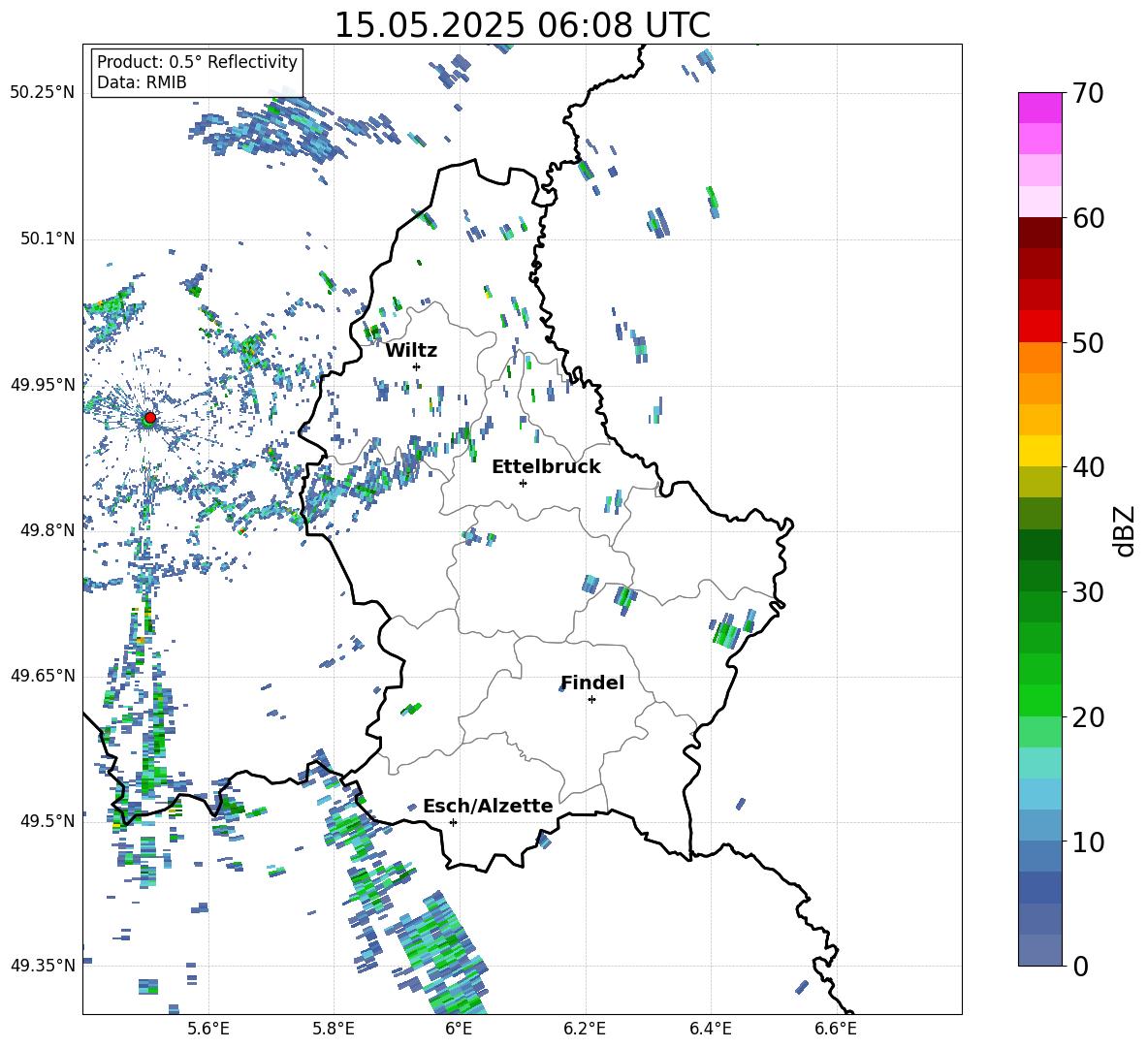Click the 49.35°N latitude label

pos(43,966)
